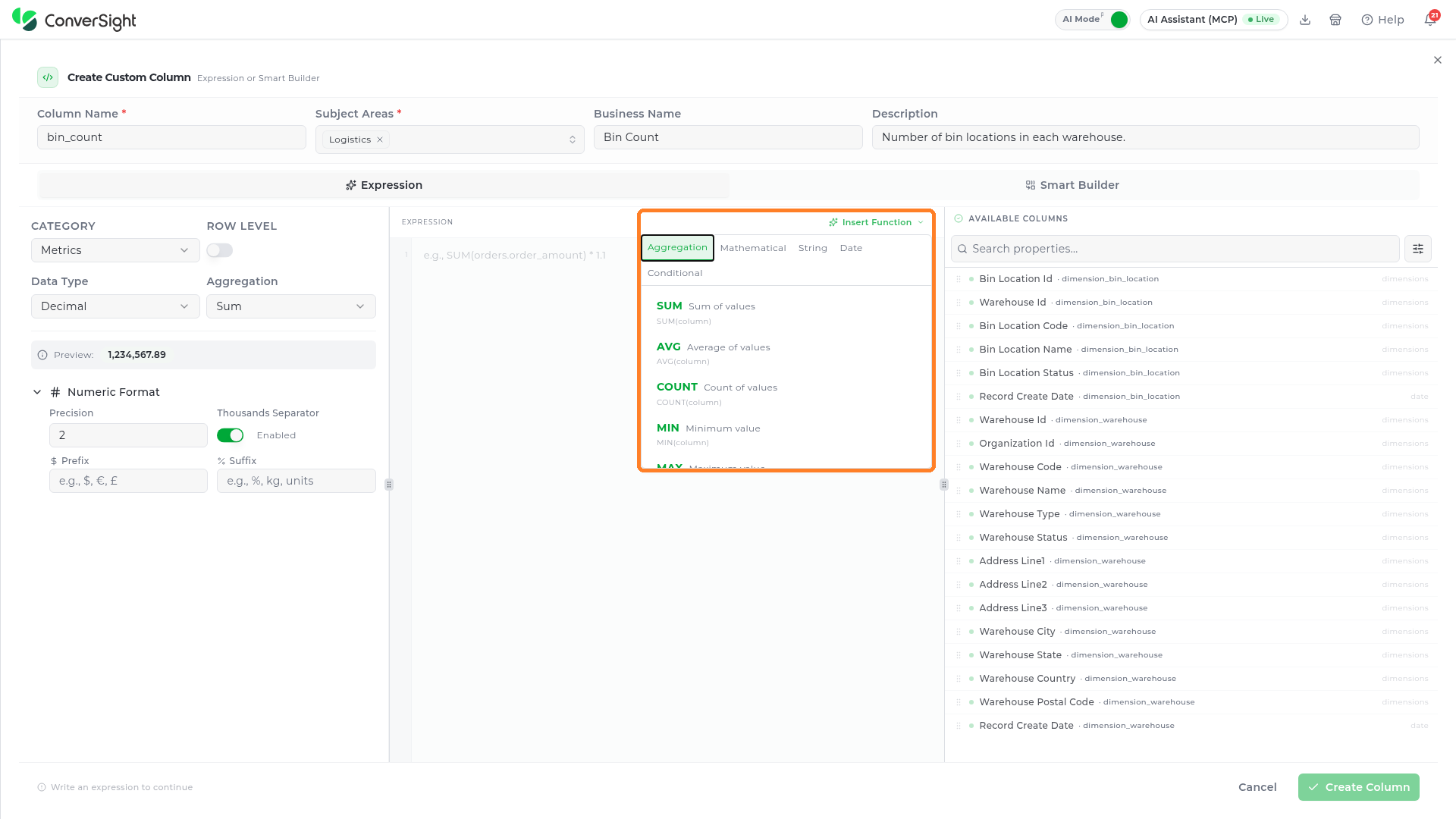This screenshot has width=1456, height=819.
Task: Click the code icon beside Create Custom Column
Action: pos(48,77)
